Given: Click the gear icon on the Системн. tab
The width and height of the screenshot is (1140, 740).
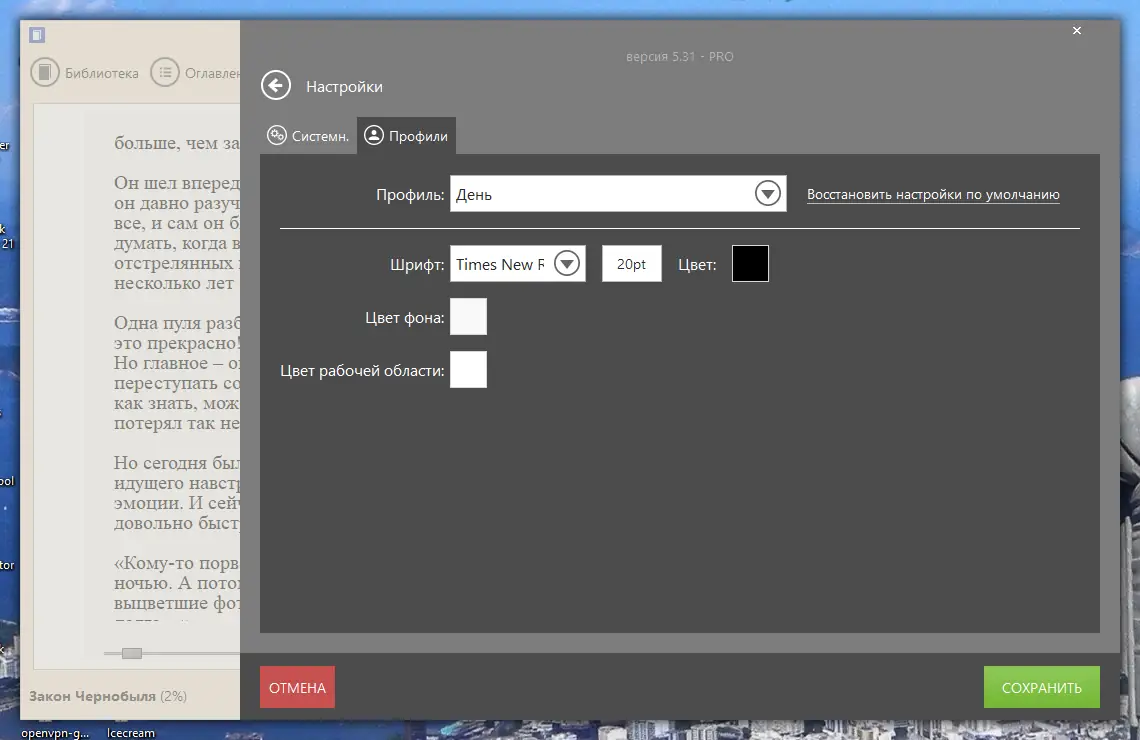Looking at the screenshot, I should click(277, 135).
